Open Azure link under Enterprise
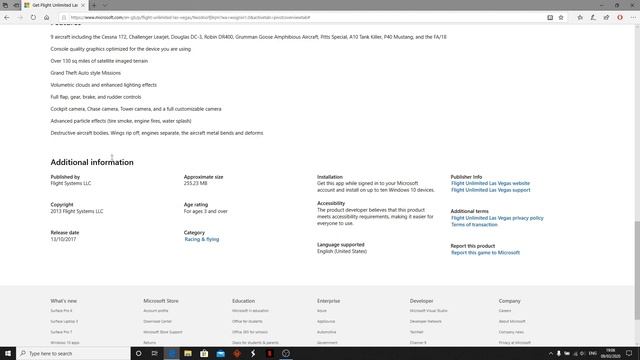640x360 pixels. click(x=322, y=311)
